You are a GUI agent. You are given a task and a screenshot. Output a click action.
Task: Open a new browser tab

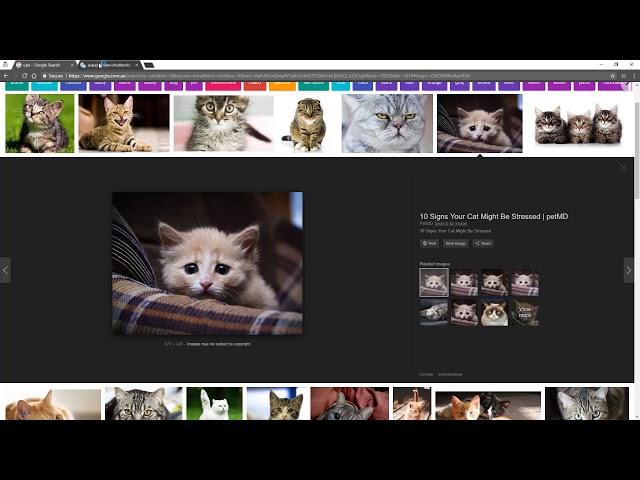pos(149,65)
